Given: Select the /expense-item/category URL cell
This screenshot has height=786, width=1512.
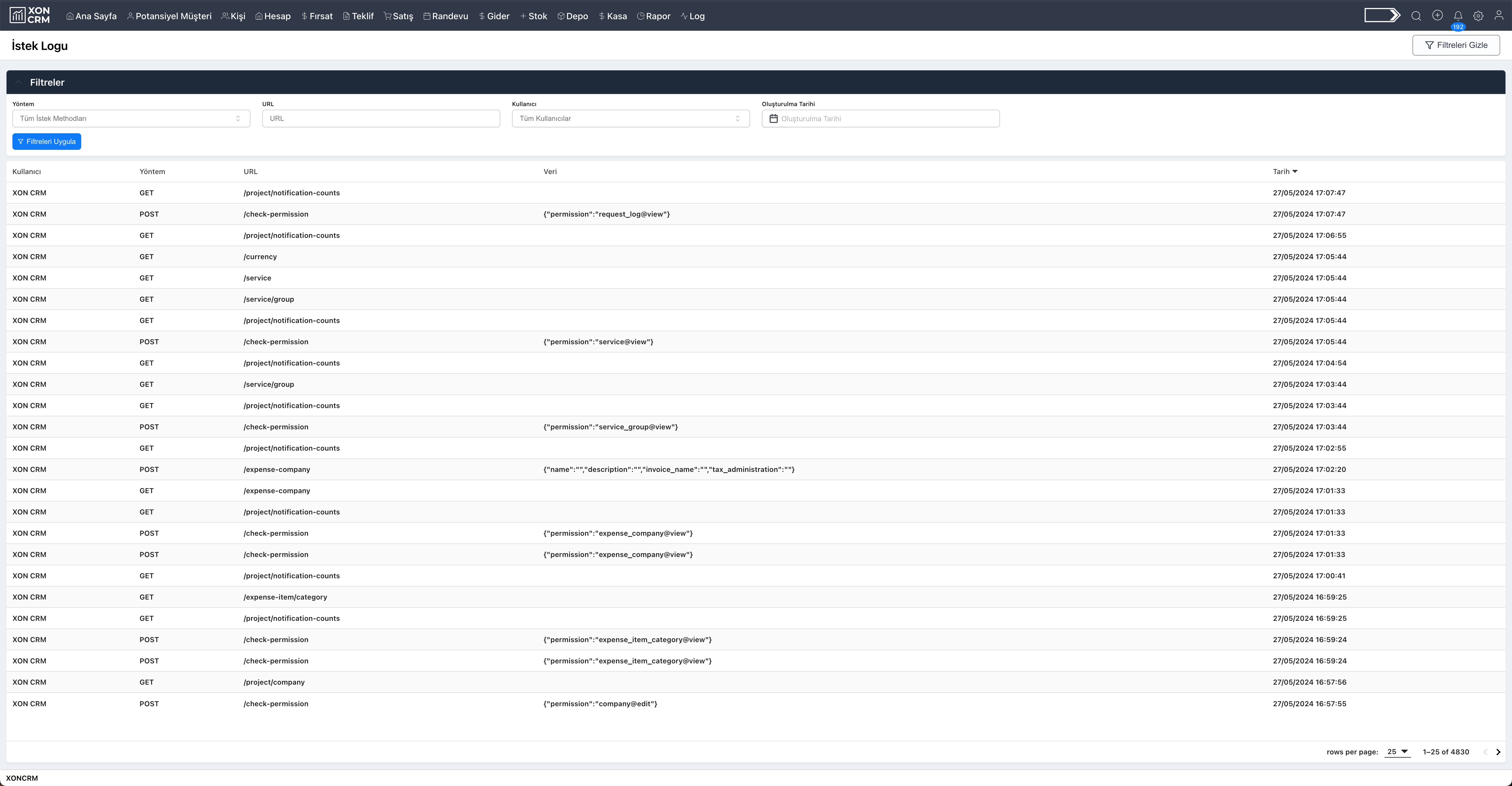Looking at the screenshot, I should (x=285, y=597).
